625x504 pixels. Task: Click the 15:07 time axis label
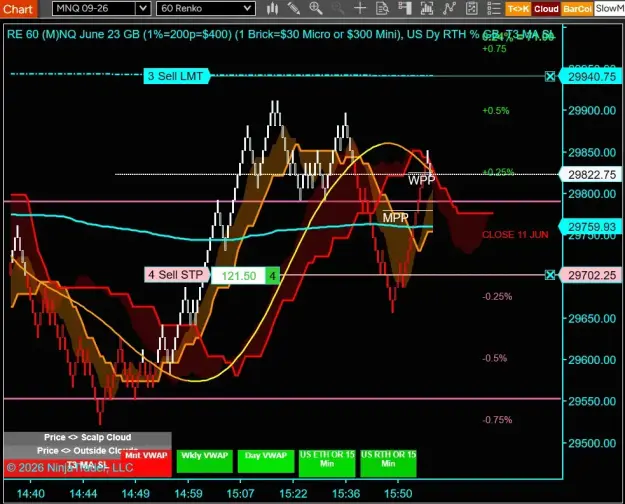pyautogui.click(x=240, y=494)
